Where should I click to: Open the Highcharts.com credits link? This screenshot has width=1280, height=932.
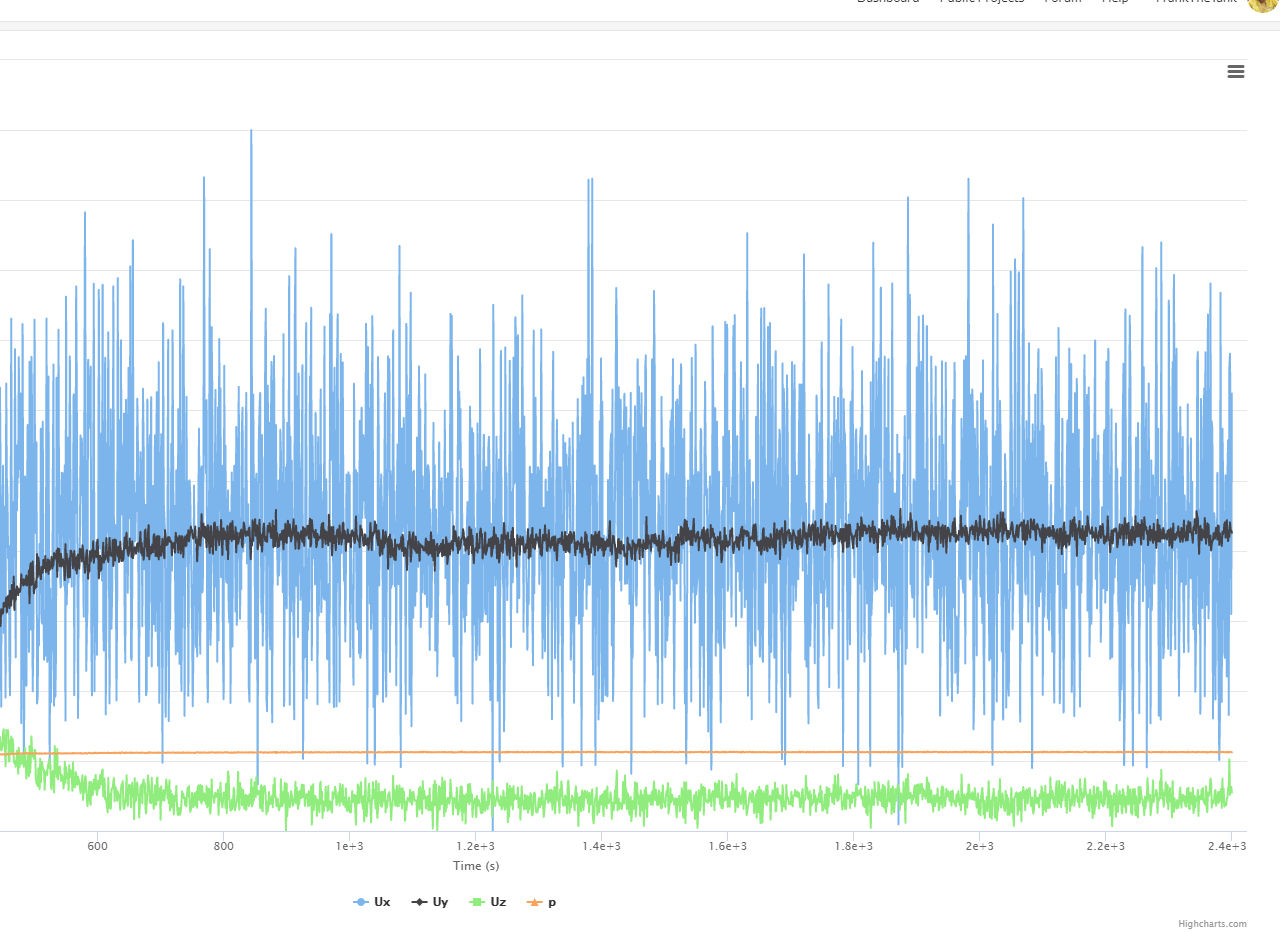pos(1212,924)
